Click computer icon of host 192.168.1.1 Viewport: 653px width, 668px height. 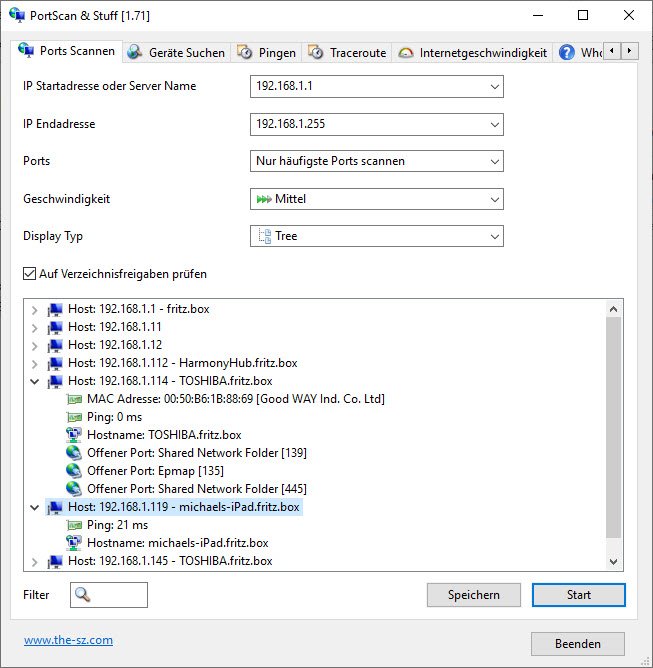pos(55,310)
